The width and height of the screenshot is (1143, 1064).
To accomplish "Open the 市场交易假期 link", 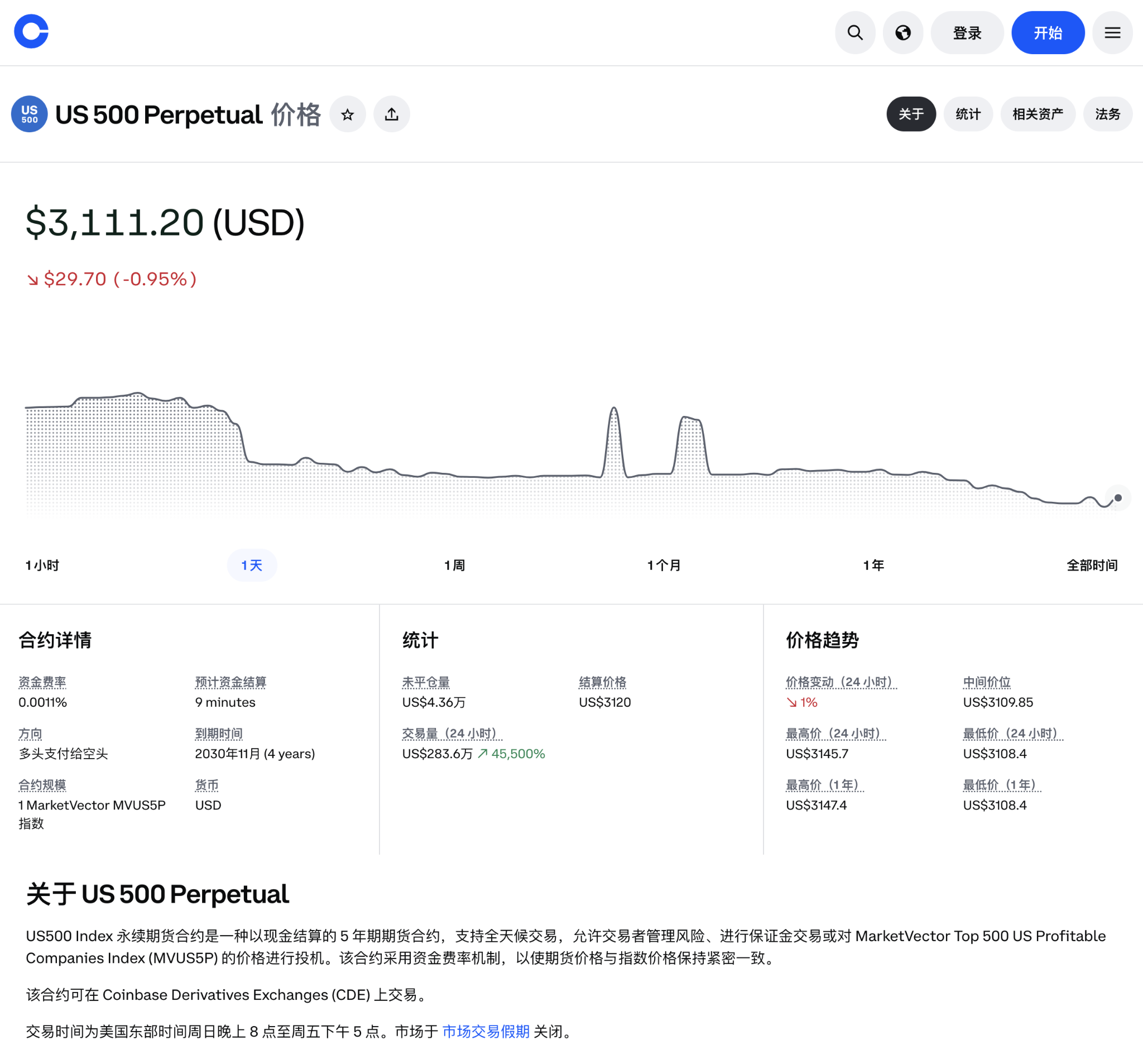I will (x=486, y=1032).
